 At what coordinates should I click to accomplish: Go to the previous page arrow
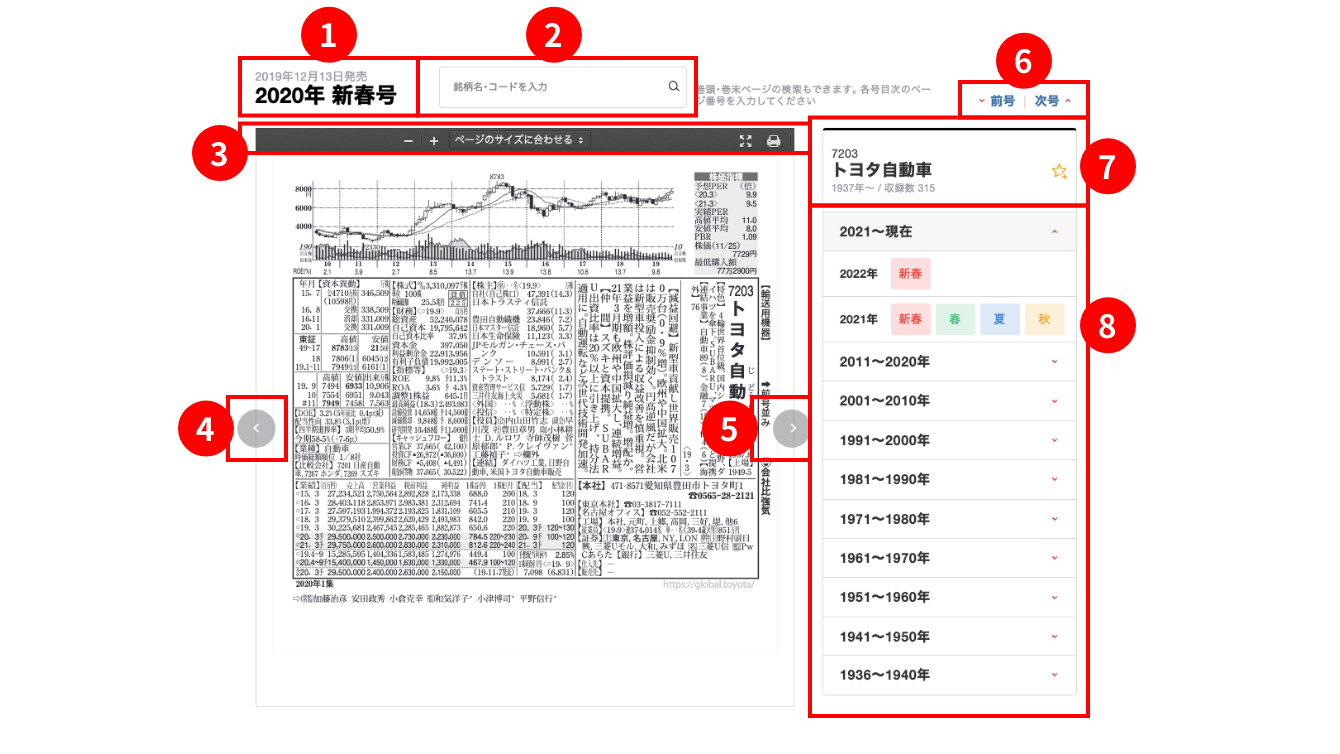click(256, 428)
